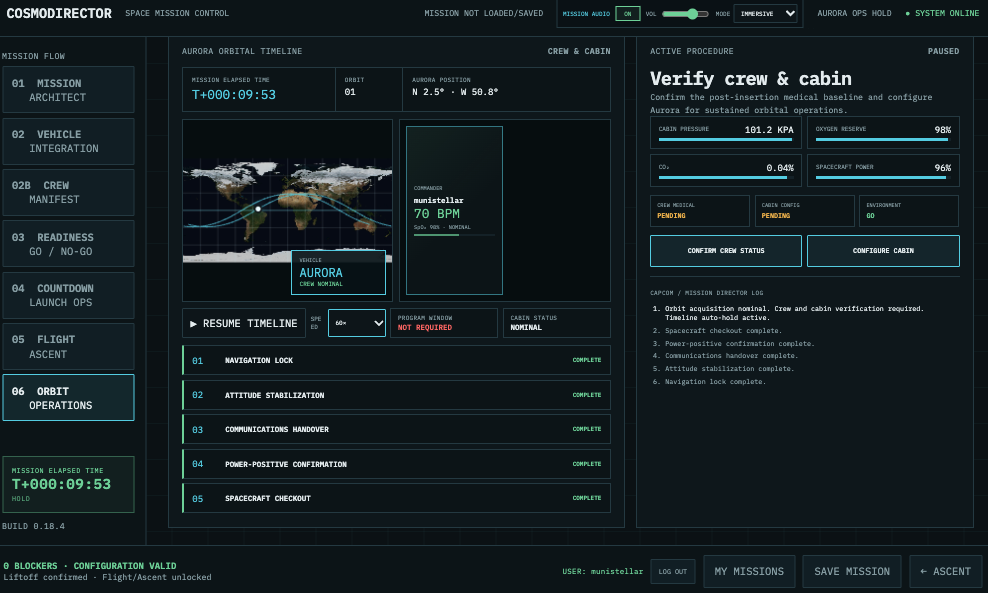Viewport: 988px width, 593px height.
Task: Open the Immersive audio mode dropdown
Action: point(766,13)
